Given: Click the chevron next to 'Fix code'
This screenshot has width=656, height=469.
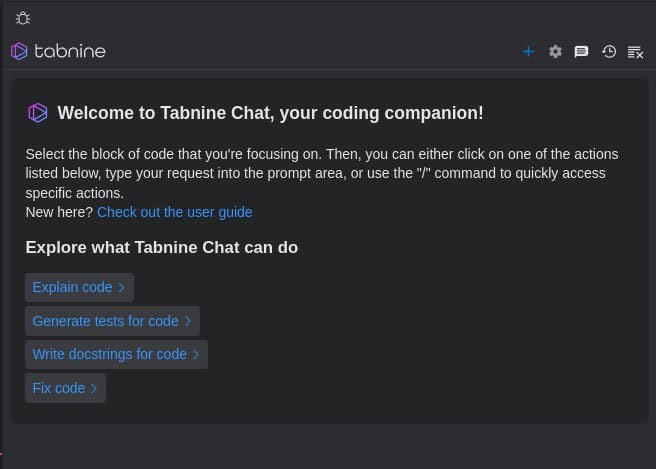Looking at the screenshot, I should (94, 389).
